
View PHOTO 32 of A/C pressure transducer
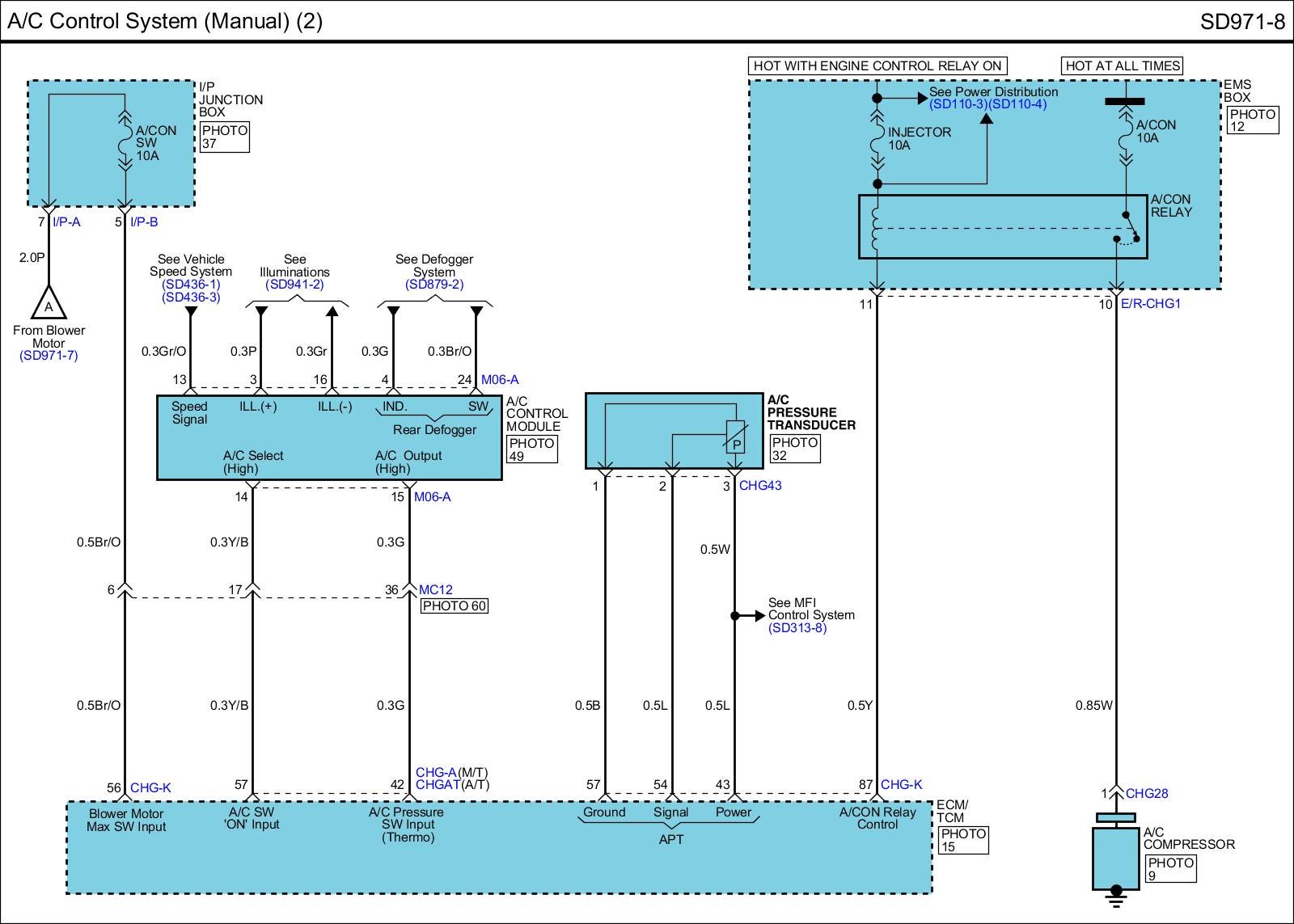coord(795,449)
